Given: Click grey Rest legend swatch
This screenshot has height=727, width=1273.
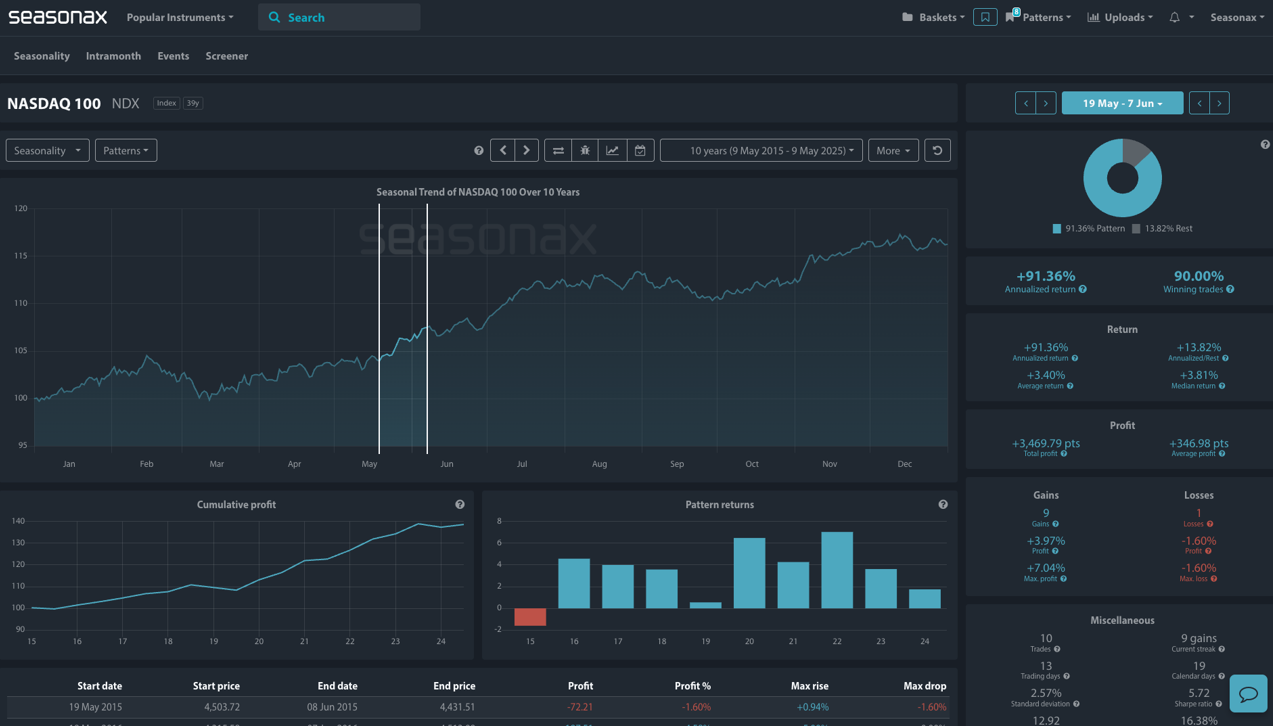Looking at the screenshot, I should [1136, 229].
